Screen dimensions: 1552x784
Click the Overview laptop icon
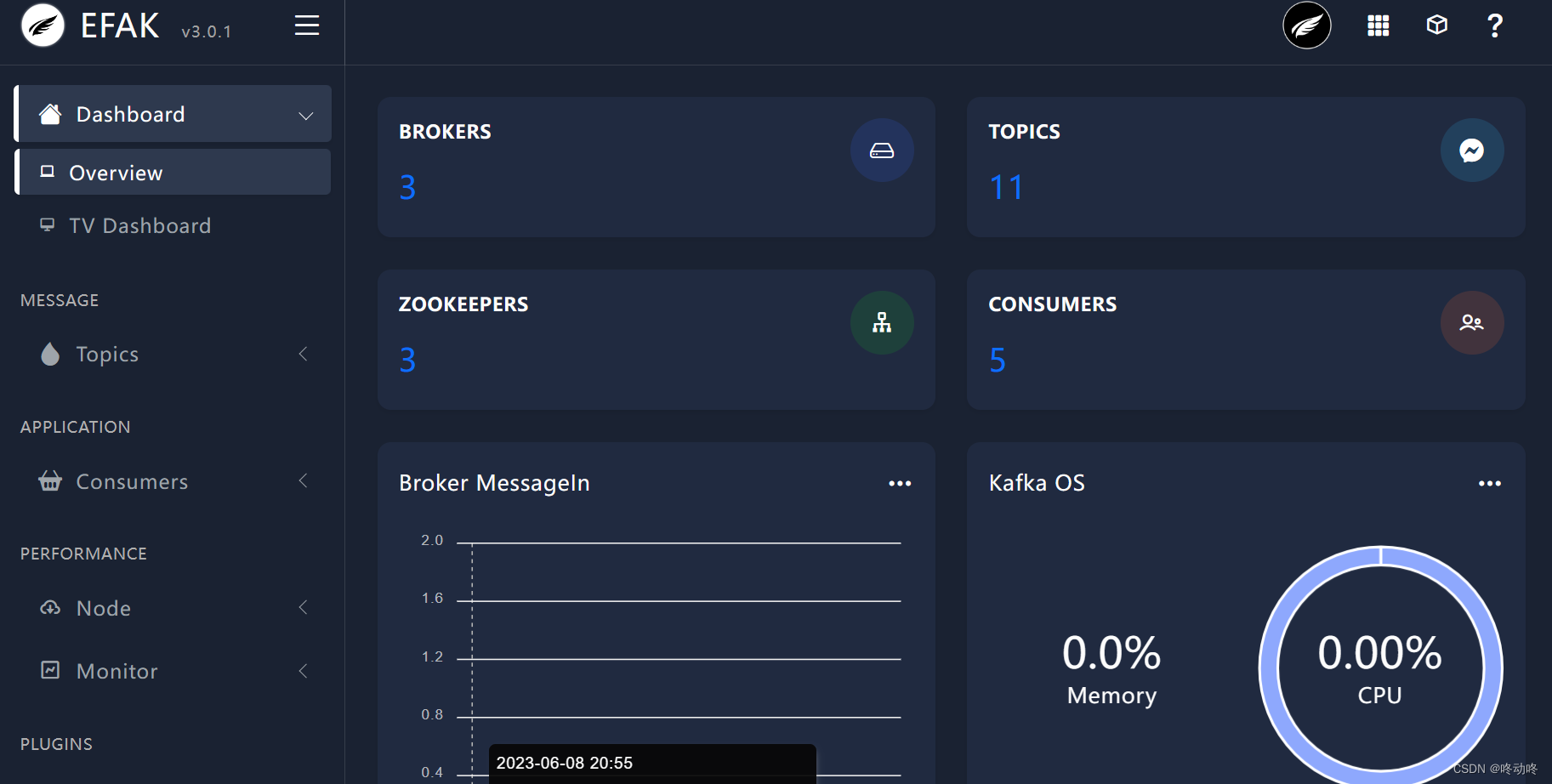click(48, 172)
